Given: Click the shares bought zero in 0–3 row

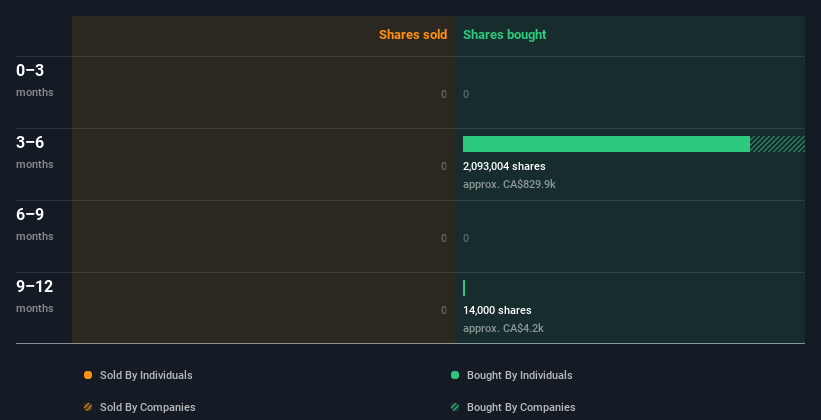Looking at the screenshot, I should [466, 94].
